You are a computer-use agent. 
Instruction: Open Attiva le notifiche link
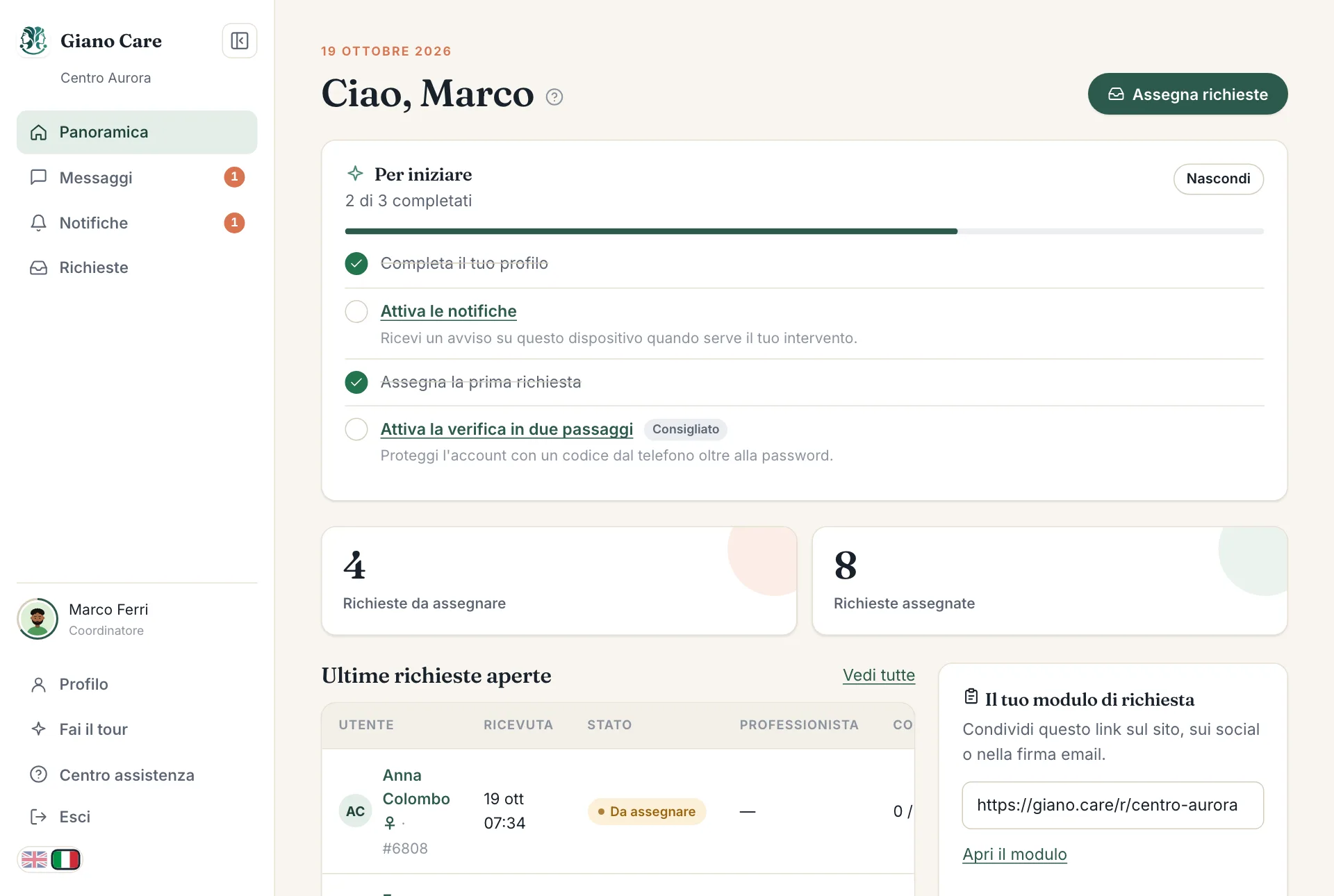point(448,311)
